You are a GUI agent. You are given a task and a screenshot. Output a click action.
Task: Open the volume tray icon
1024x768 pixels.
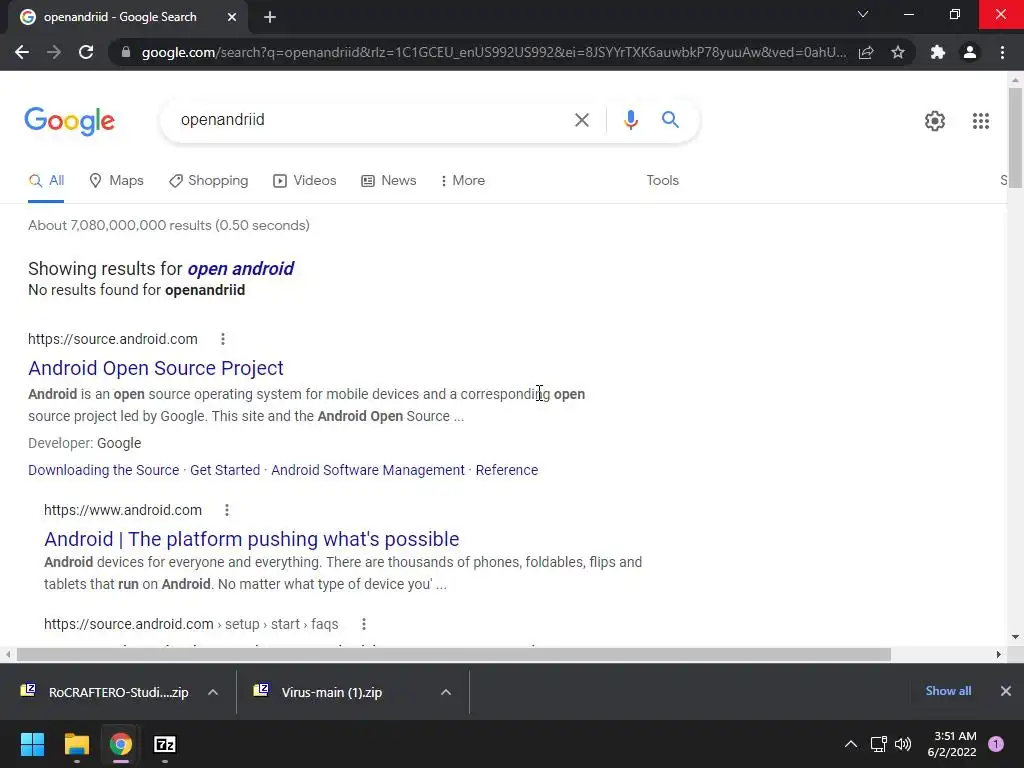point(903,744)
